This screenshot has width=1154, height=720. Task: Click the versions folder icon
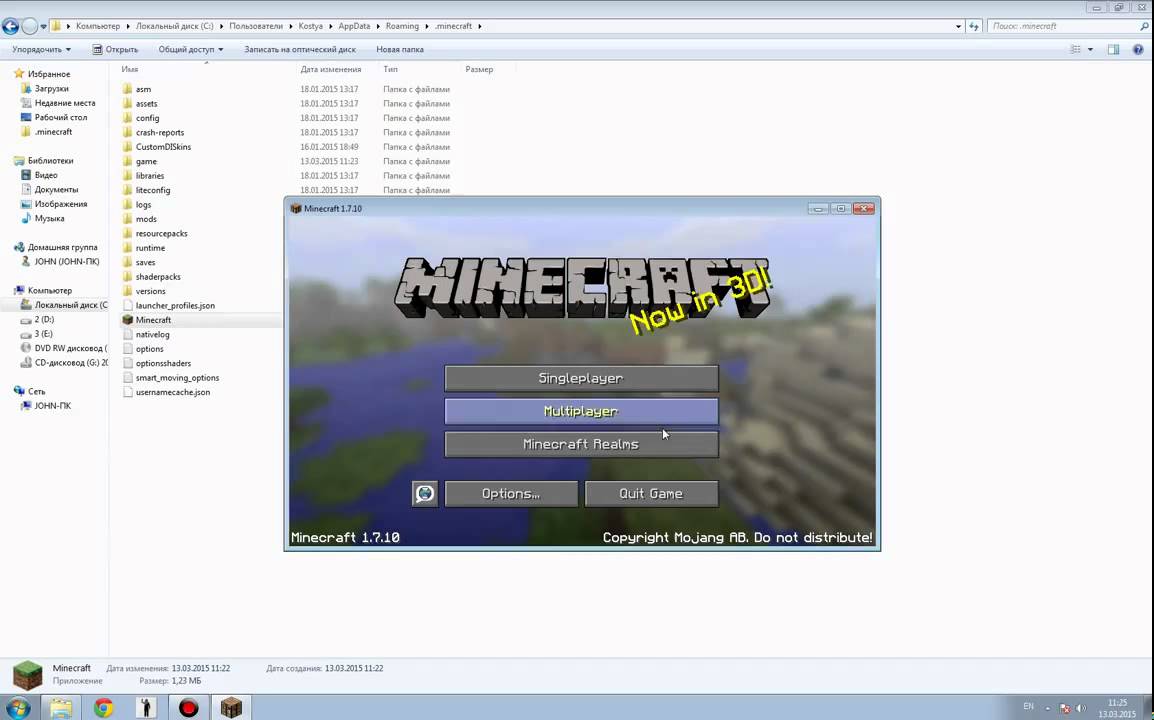127,291
